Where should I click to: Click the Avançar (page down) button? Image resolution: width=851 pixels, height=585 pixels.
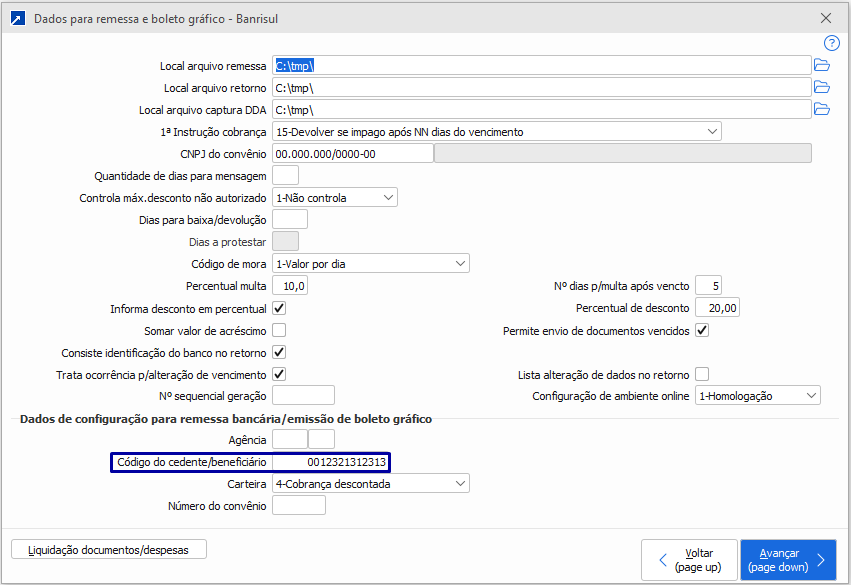coord(787,559)
